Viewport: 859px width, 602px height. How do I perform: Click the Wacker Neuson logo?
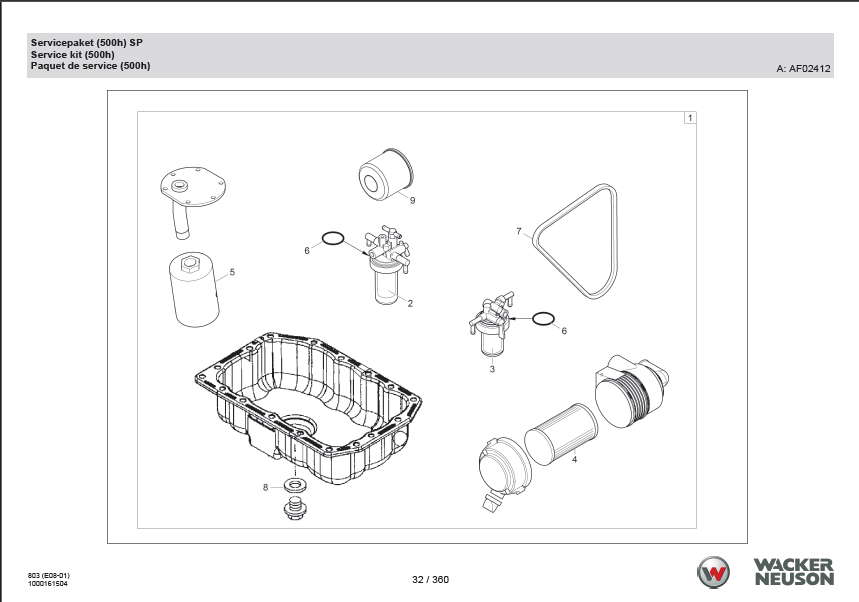(765, 572)
